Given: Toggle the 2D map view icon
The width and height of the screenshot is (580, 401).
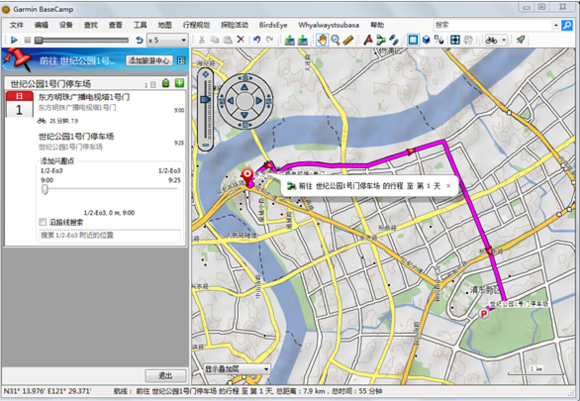Looking at the screenshot, I should point(413,40).
